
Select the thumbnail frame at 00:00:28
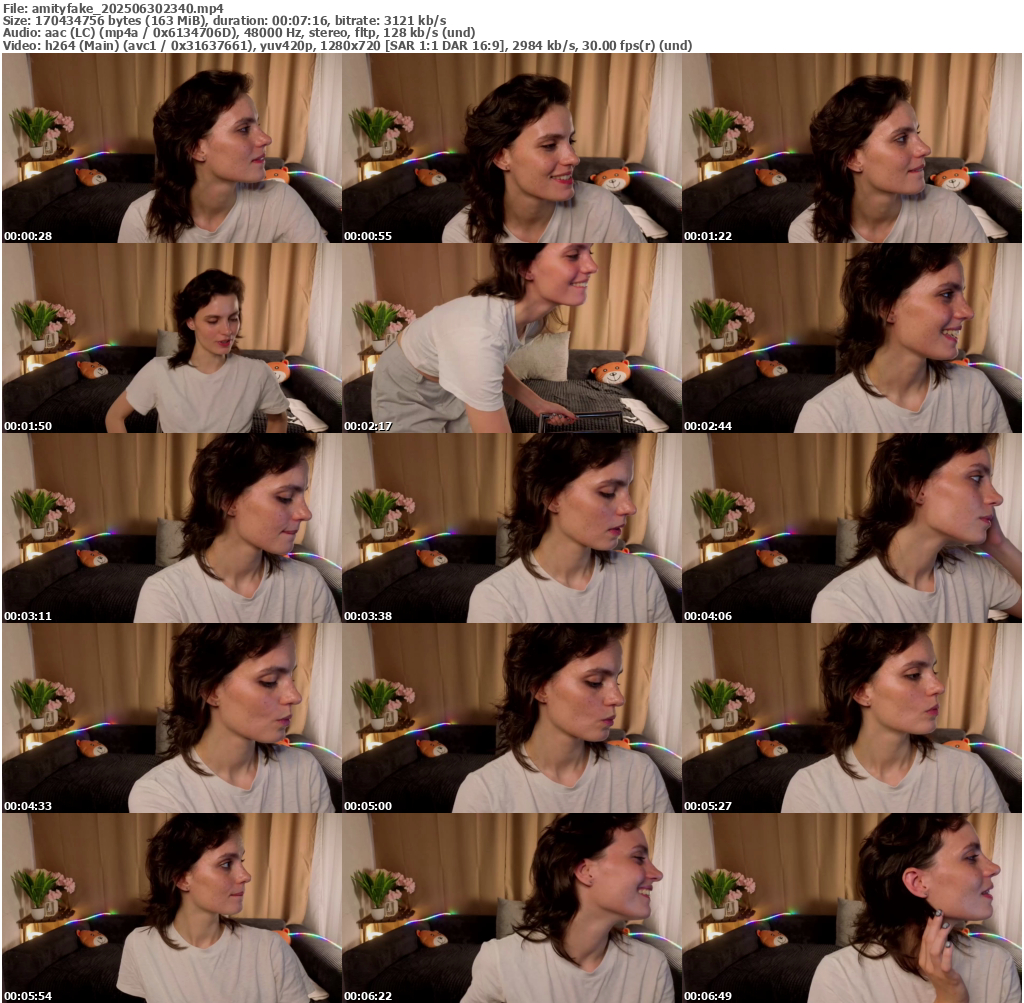pos(172,148)
